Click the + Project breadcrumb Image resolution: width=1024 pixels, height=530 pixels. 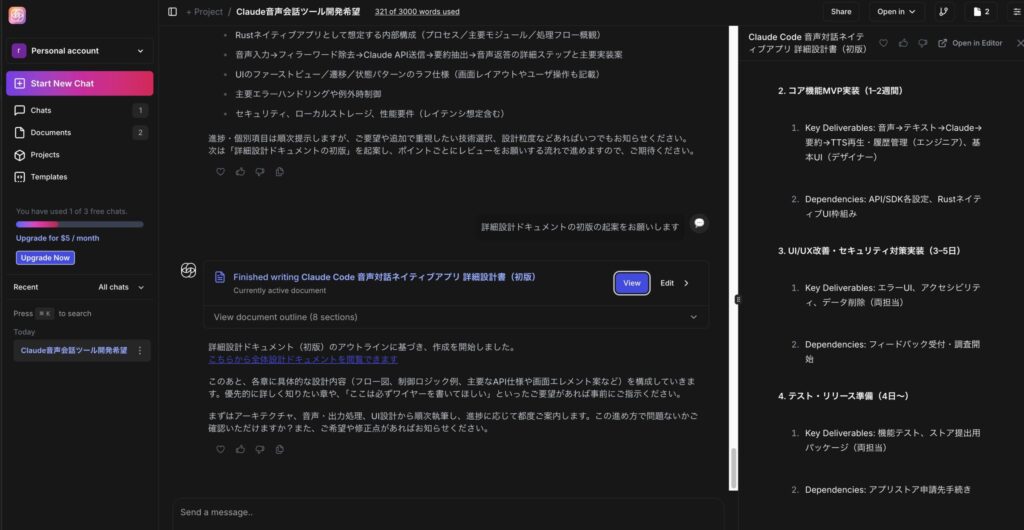(x=204, y=12)
